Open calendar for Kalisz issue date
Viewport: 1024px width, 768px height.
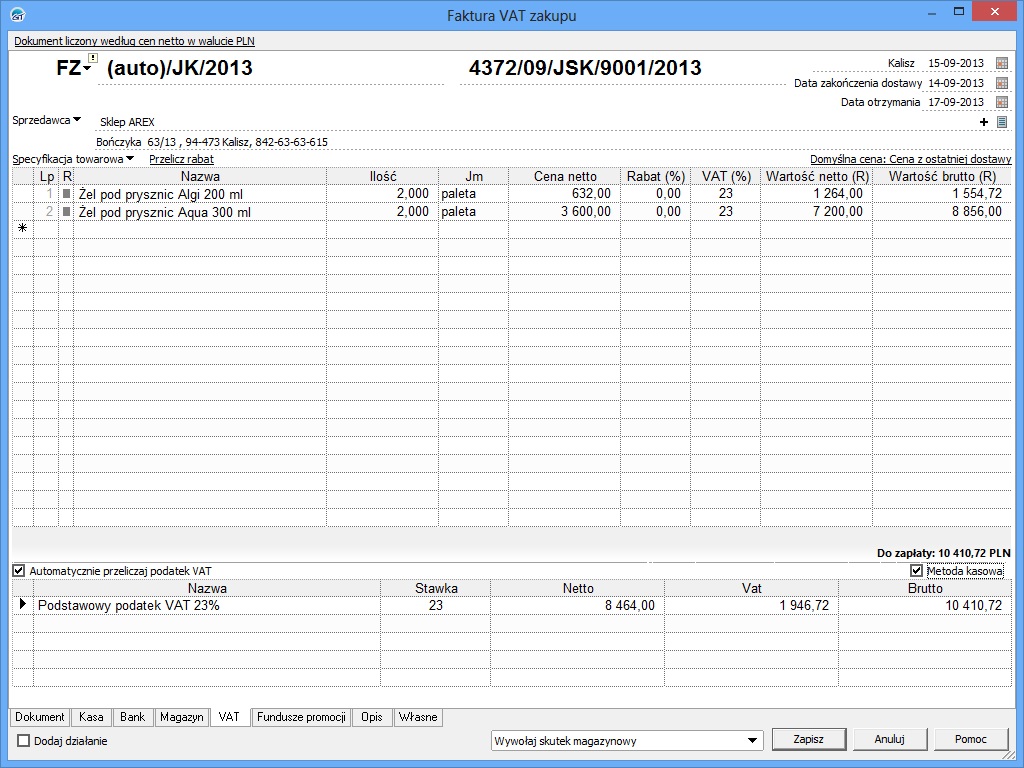pos(1002,63)
